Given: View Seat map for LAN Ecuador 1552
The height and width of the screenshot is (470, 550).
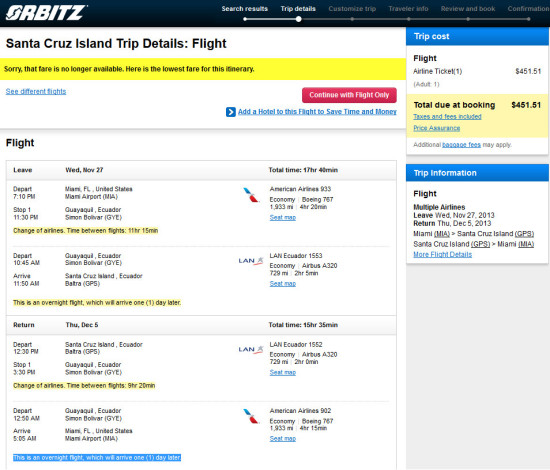Looking at the screenshot, I should click(x=283, y=372).
